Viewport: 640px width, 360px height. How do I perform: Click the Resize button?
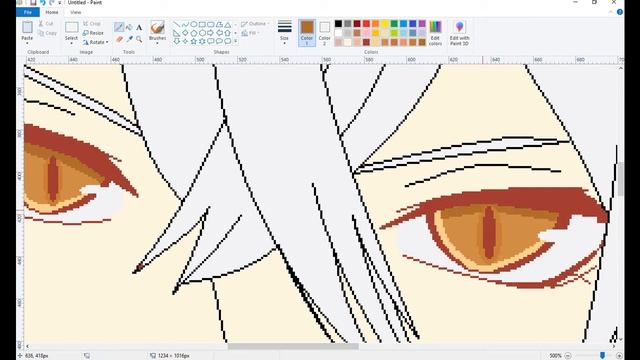(x=93, y=33)
